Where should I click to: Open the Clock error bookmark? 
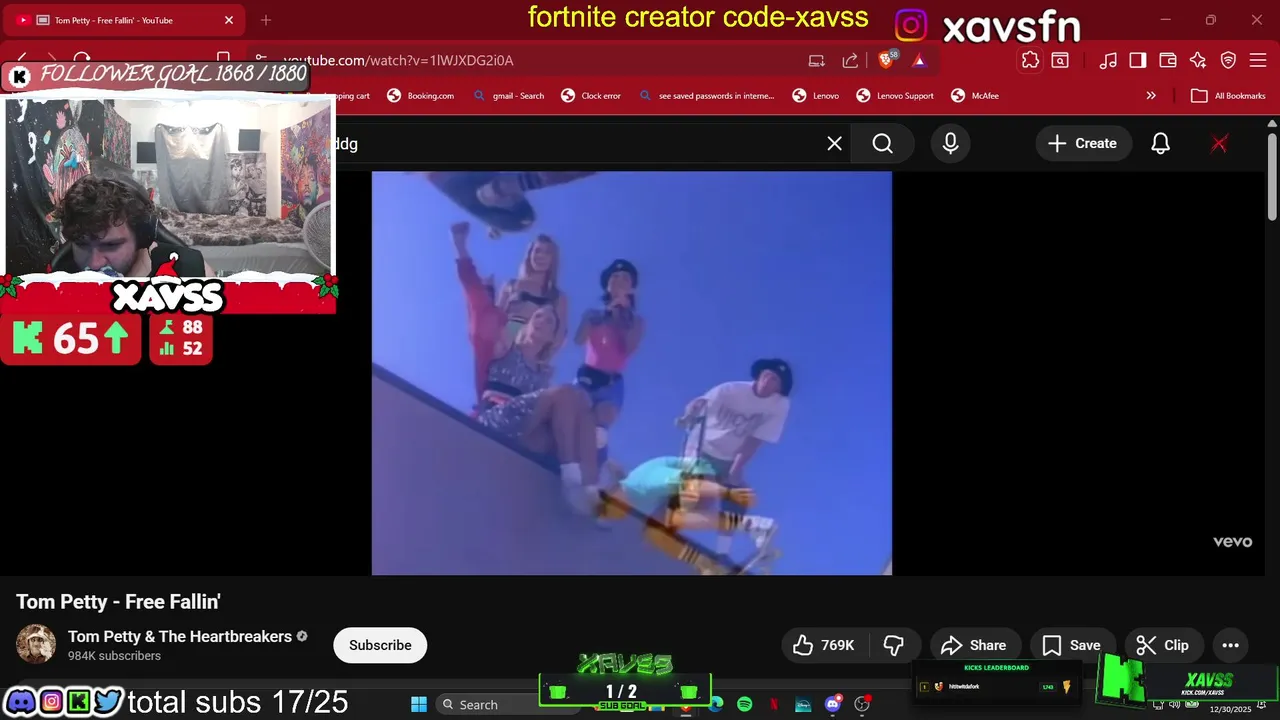pyautogui.click(x=590, y=96)
